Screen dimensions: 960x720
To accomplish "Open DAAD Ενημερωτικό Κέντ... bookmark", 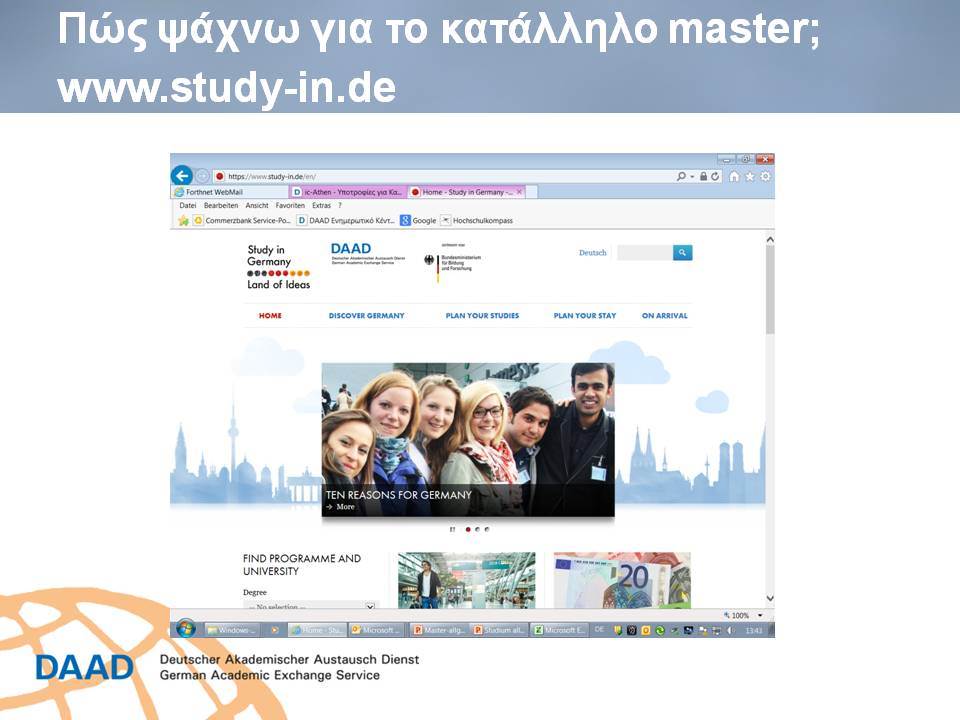I will (x=346, y=220).
